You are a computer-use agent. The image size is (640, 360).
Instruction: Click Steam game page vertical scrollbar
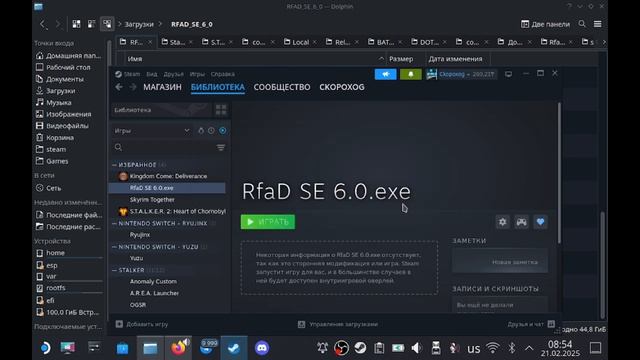pyautogui.click(x=559, y=173)
